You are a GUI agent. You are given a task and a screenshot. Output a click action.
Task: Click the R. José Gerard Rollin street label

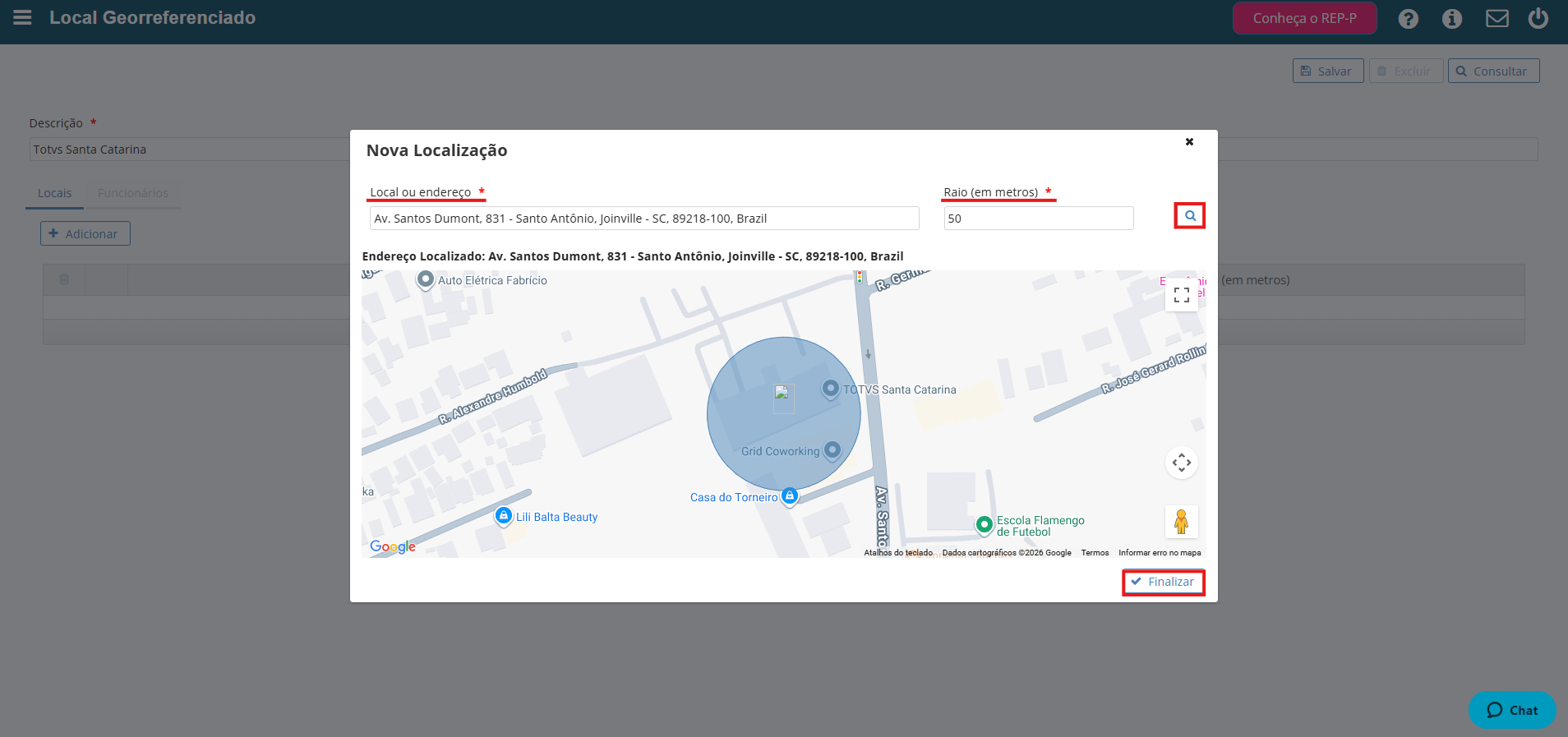click(x=1154, y=368)
